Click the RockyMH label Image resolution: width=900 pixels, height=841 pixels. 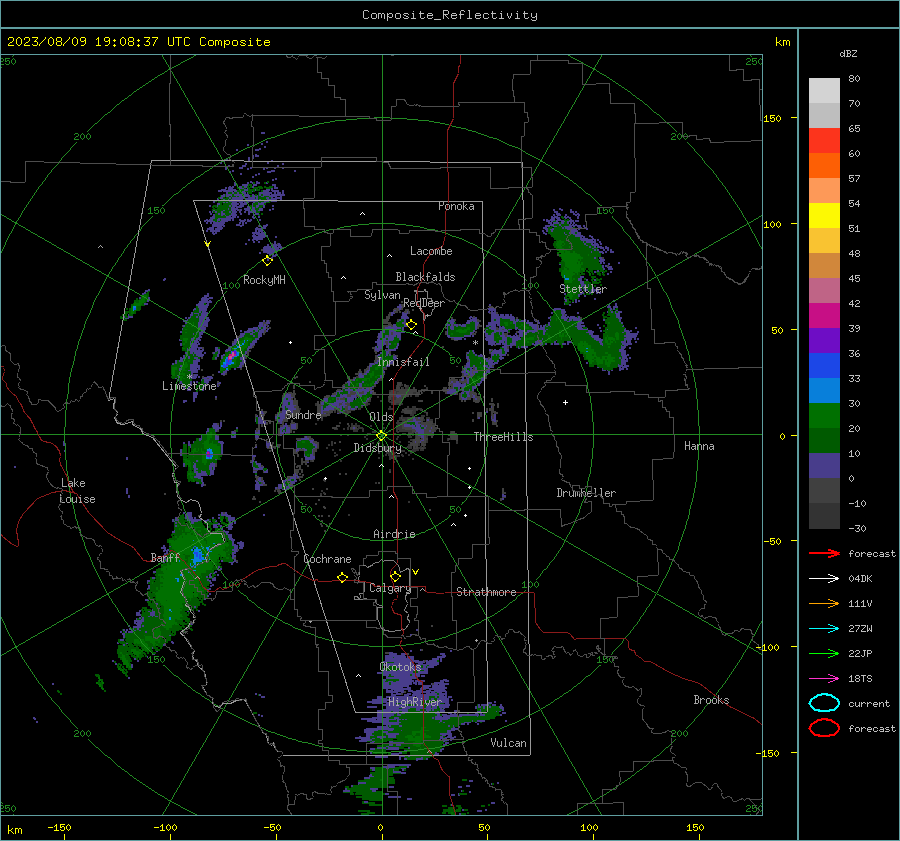[x=264, y=280]
